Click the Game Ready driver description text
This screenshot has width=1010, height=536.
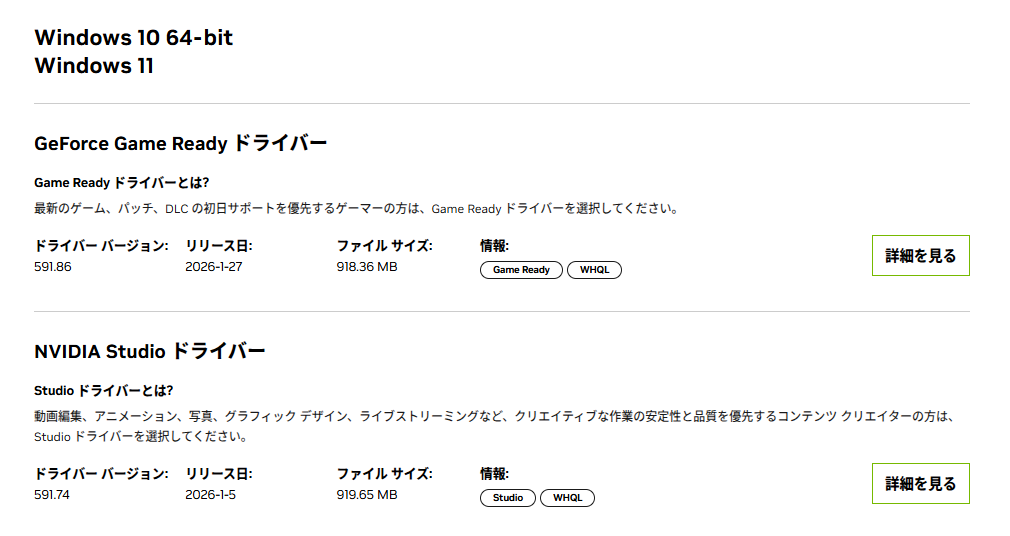(x=356, y=209)
